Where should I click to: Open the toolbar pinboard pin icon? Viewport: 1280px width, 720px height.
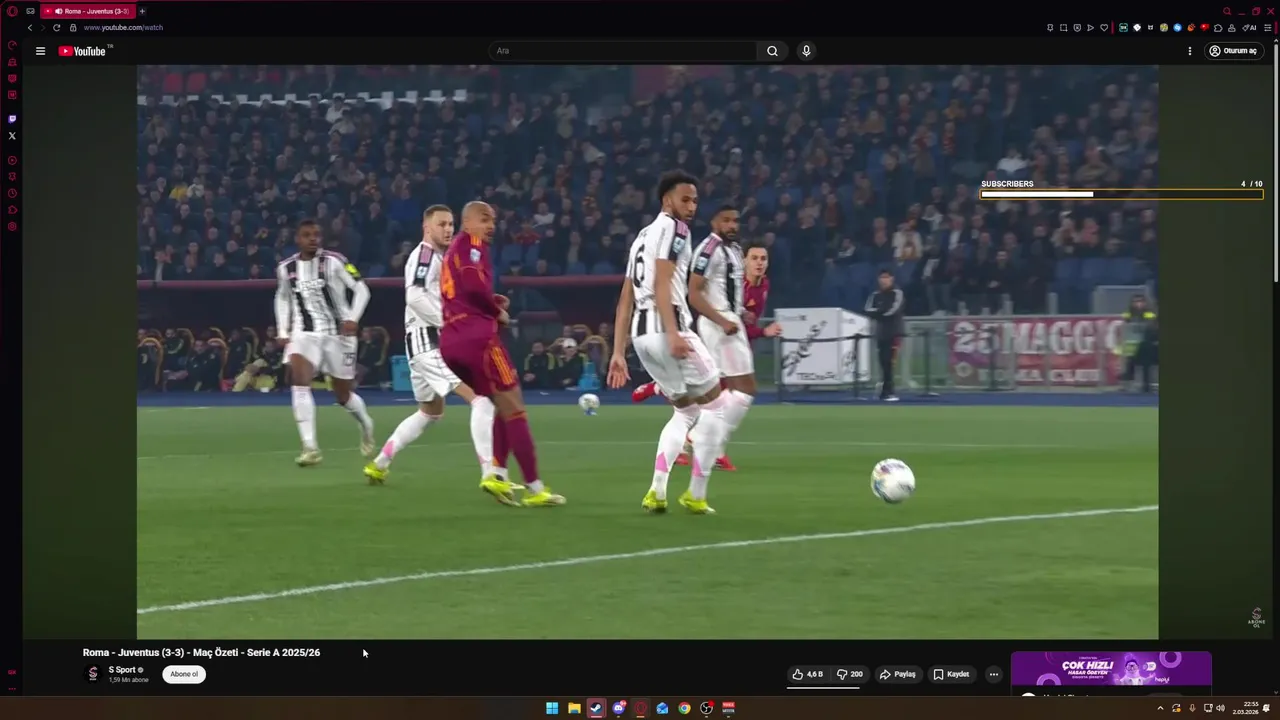(1050, 28)
